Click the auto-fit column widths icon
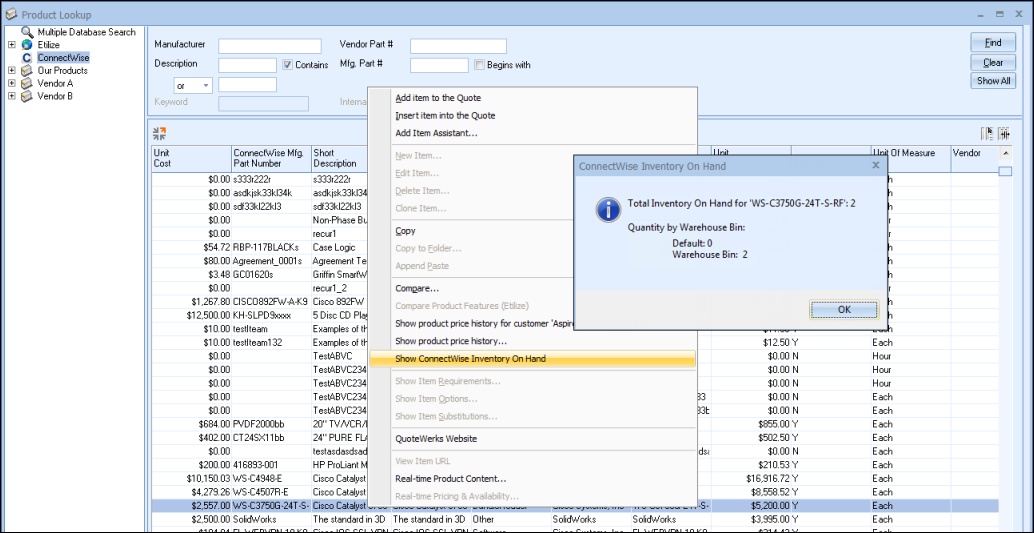This screenshot has width=1034, height=533. click(x=1004, y=133)
